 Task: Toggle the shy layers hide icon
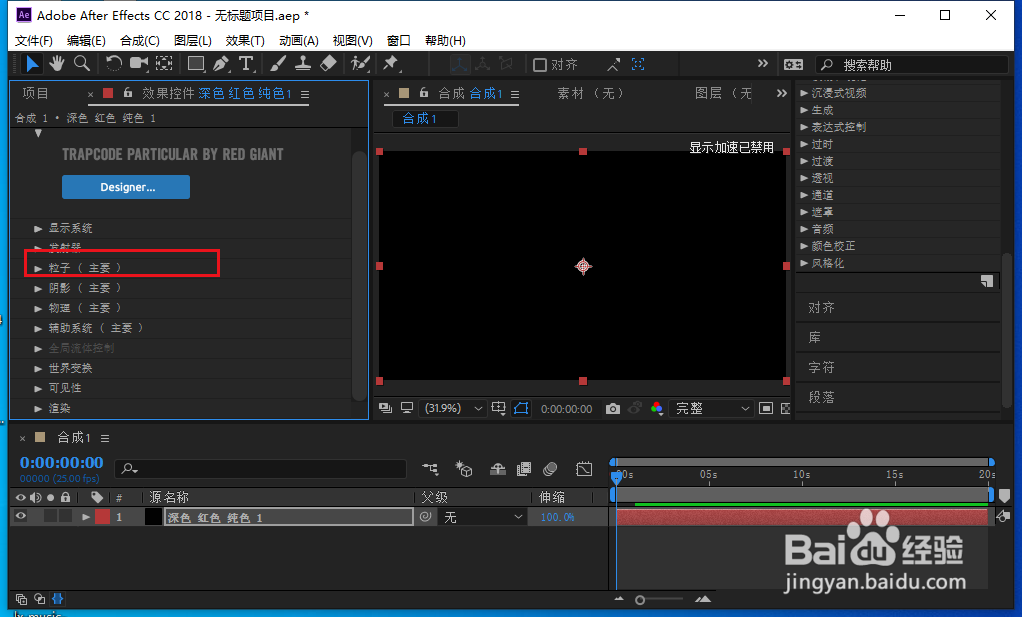pos(497,469)
